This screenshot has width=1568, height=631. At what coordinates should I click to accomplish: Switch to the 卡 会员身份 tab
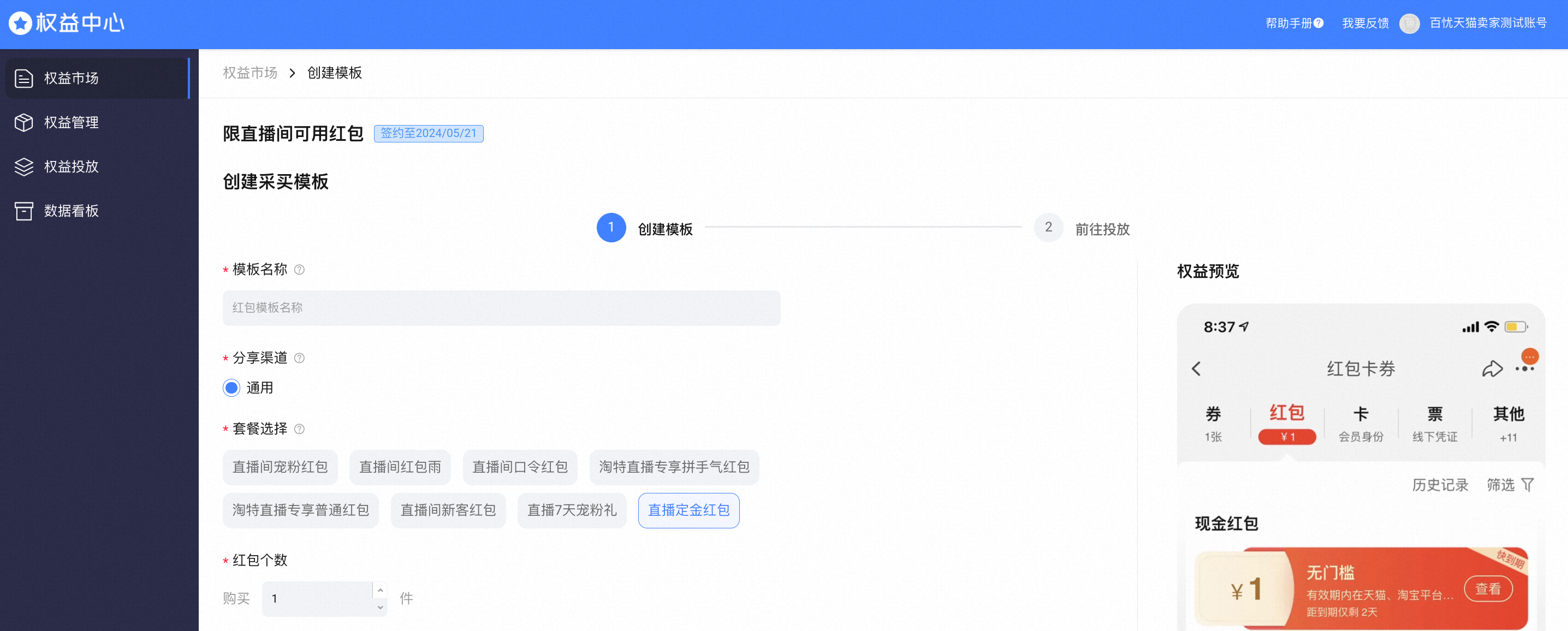1361,424
